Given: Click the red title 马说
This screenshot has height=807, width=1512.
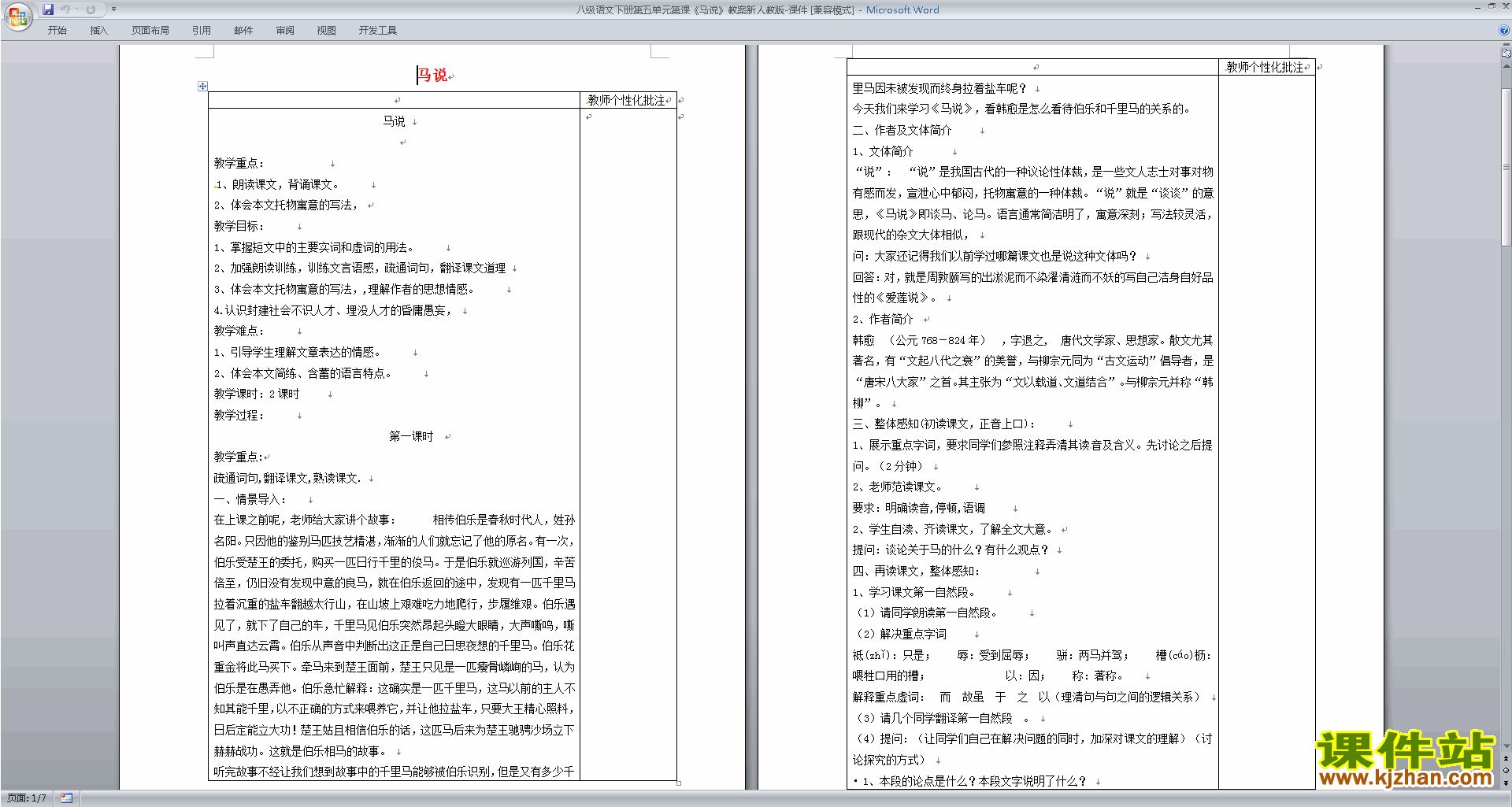Looking at the screenshot, I should click(432, 76).
